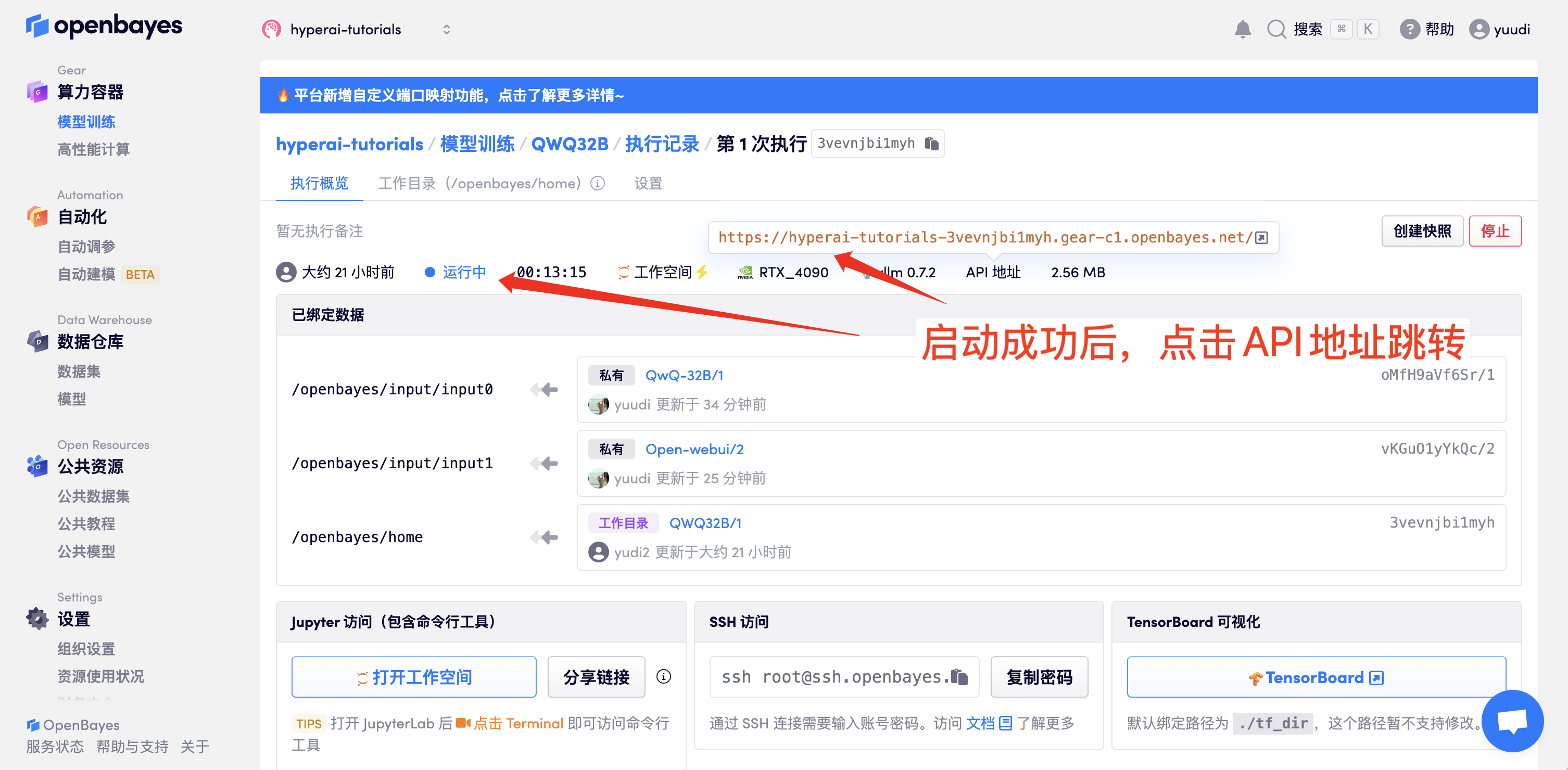
Task: Click the info icon beside 工作目录 tab
Action: (x=598, y=183)
